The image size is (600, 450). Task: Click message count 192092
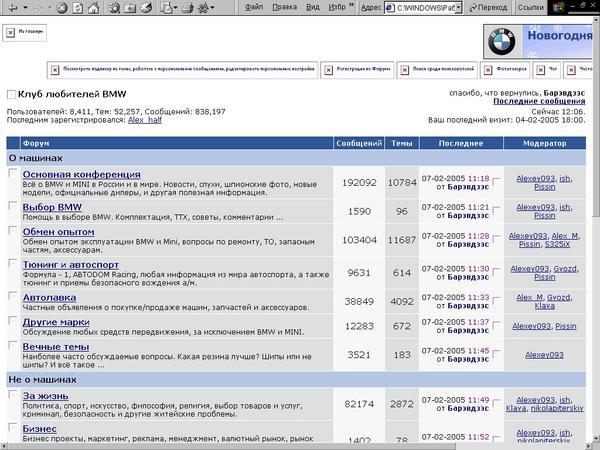(359, 183)
